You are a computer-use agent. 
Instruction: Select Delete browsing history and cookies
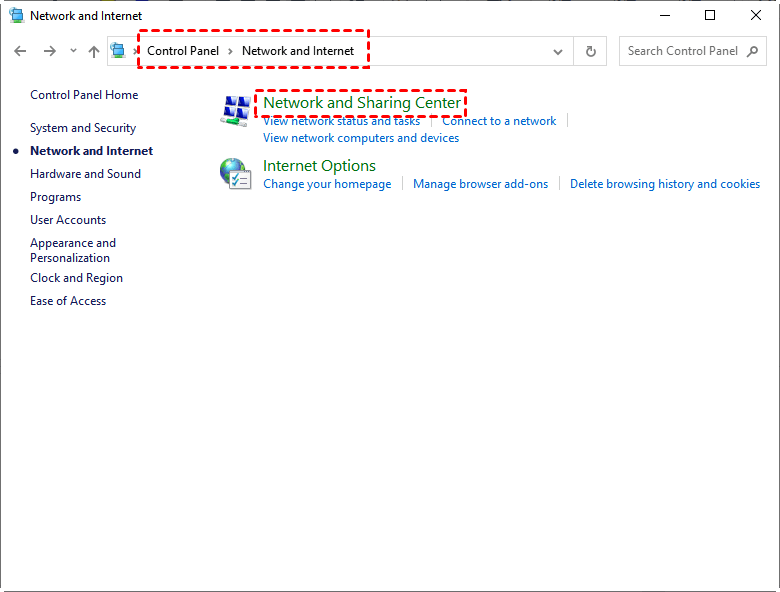point(665,184)
